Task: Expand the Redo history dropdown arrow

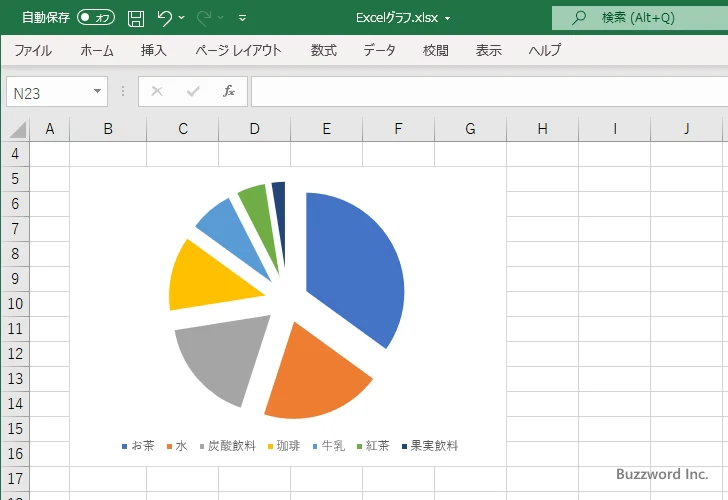Action: click(221, 18)
